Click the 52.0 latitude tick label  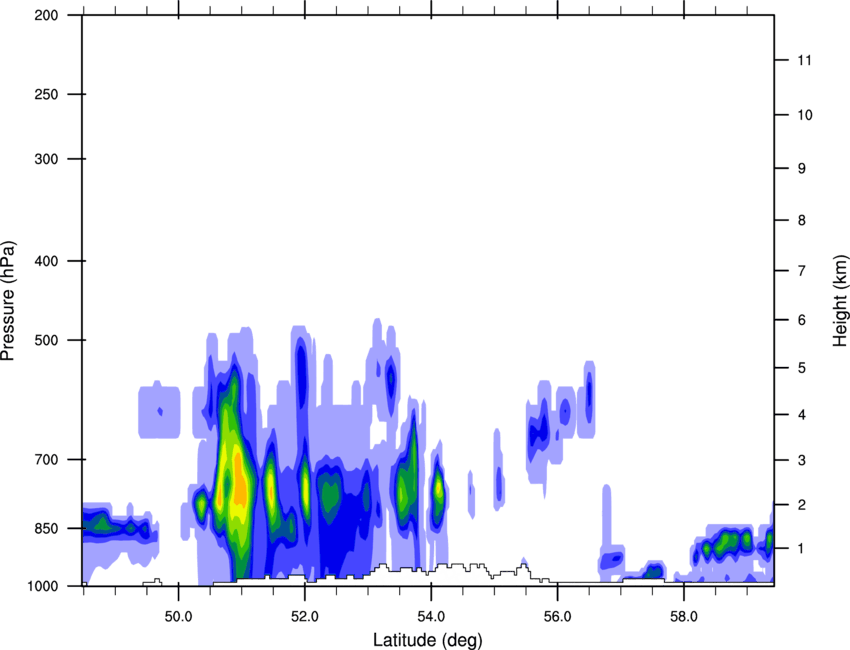point(305,617)
